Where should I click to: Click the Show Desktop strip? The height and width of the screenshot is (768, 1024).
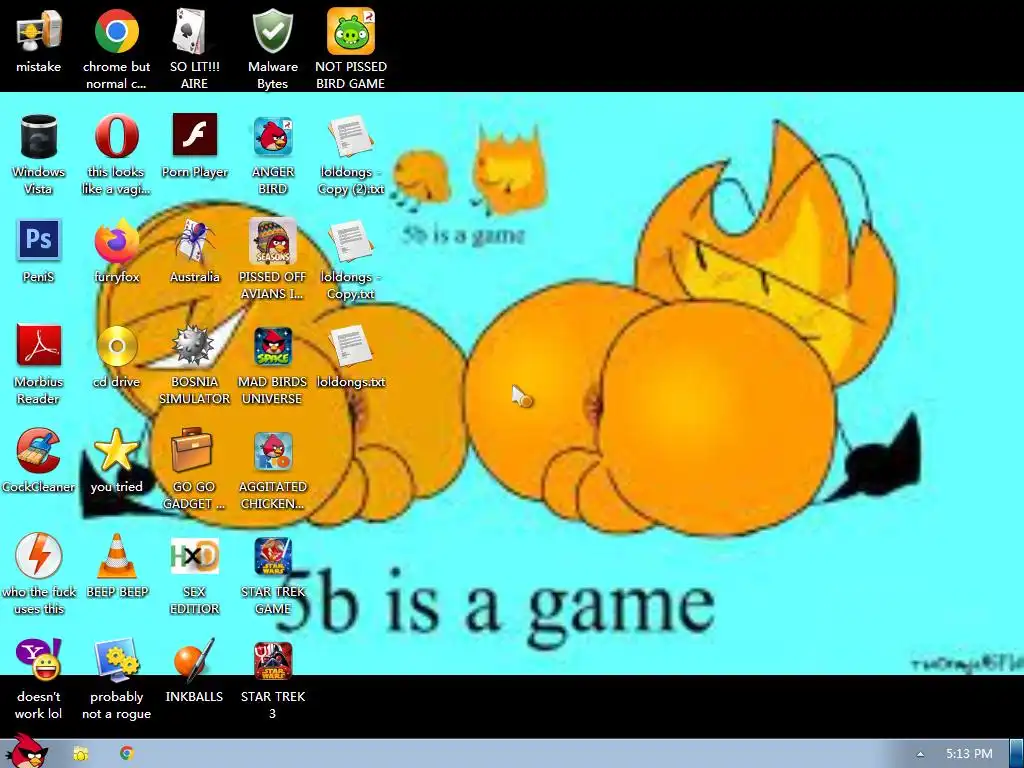point(1017,754)
